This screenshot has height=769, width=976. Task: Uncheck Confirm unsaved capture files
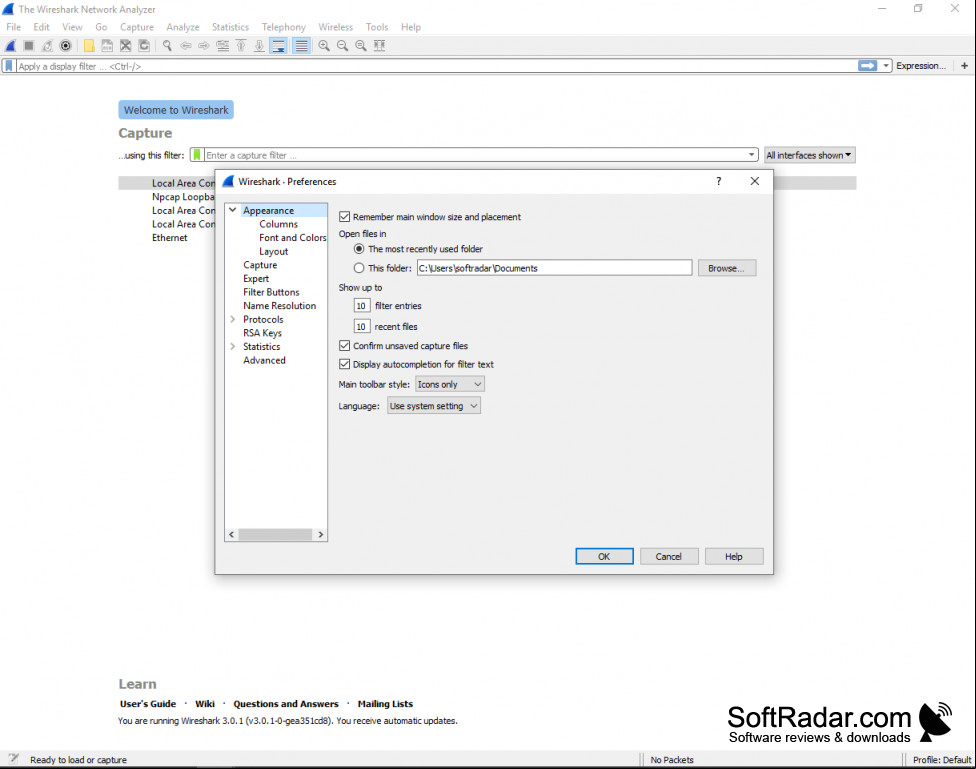click(x=344, y=346)
